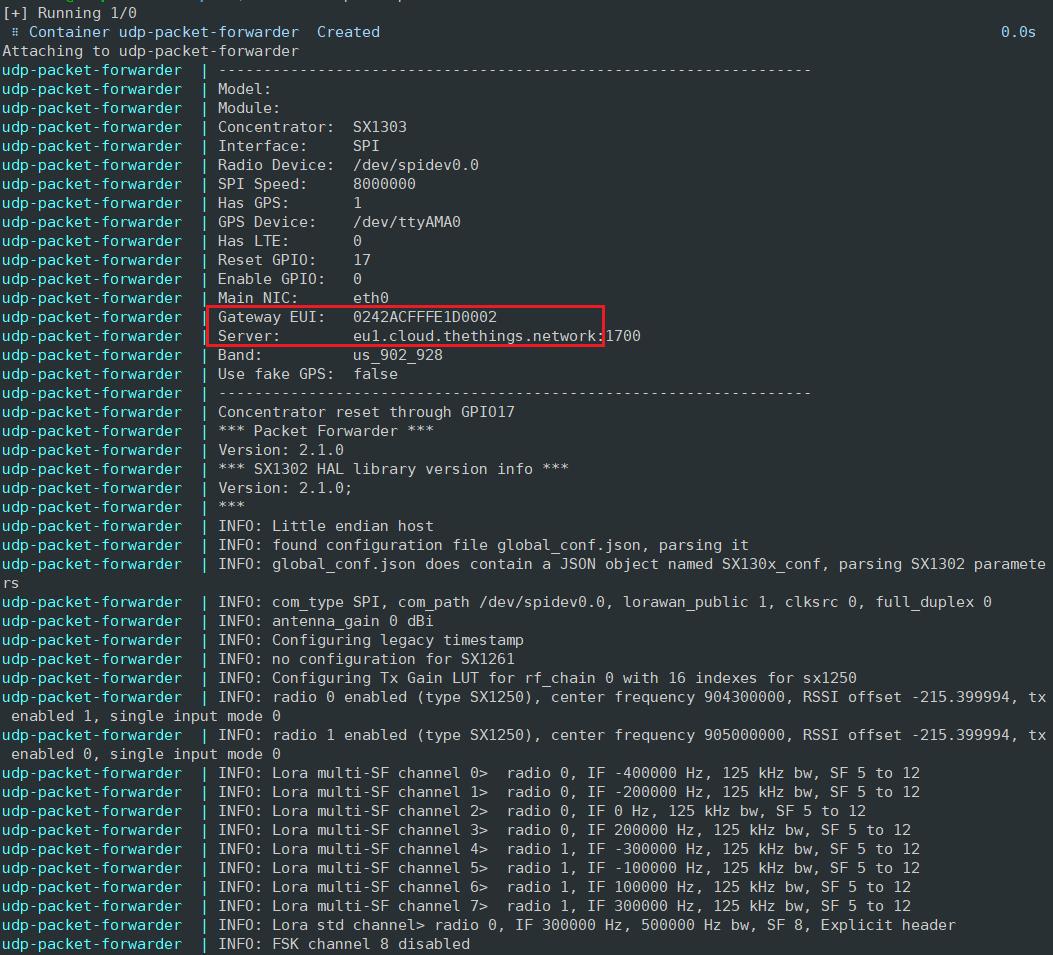1053x955 pixels.
Task: Click the Gateway EUI value 0242ACFFFE1D0002
Action: point(424,317)
